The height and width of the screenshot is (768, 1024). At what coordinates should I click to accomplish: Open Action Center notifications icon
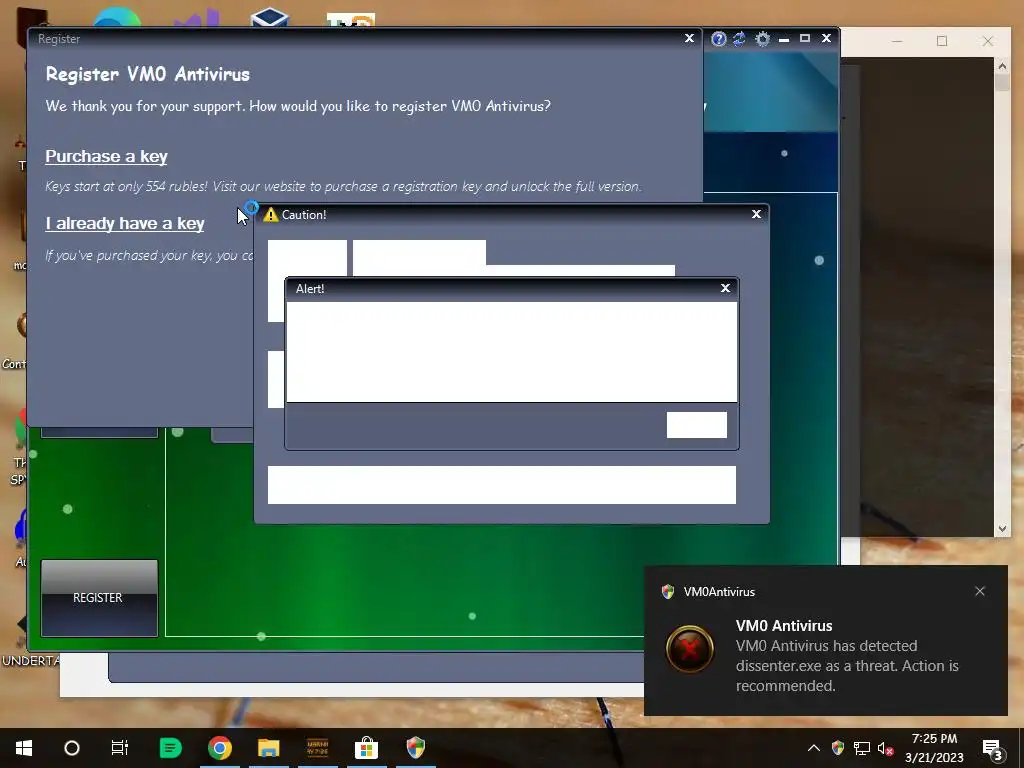click(x=993, y=750)
